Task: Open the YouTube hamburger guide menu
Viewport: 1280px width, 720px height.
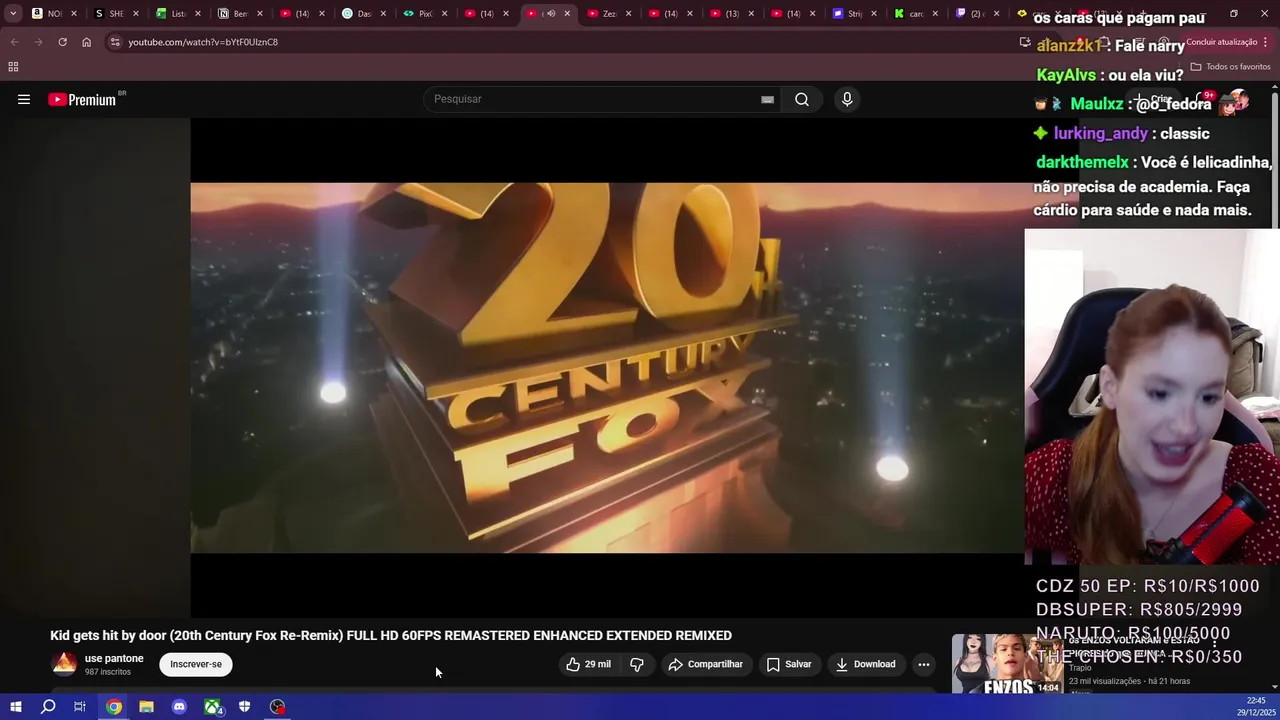Action: (24, 99)
